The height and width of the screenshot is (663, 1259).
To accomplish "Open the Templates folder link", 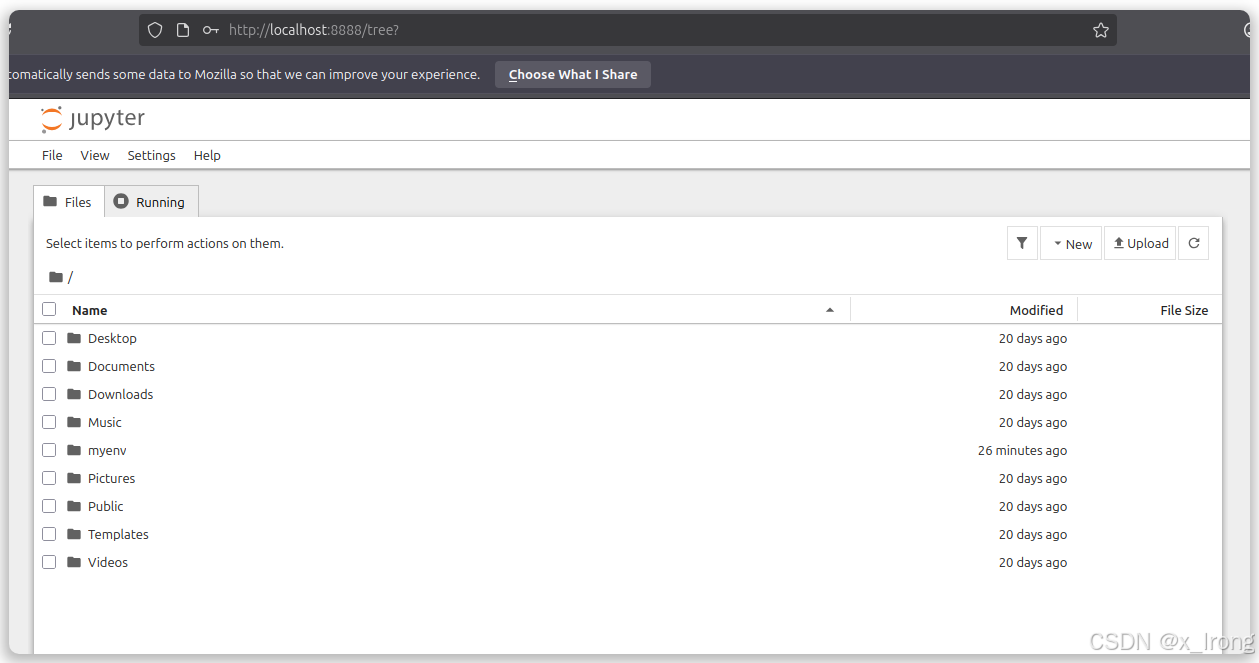I will 118,534.
